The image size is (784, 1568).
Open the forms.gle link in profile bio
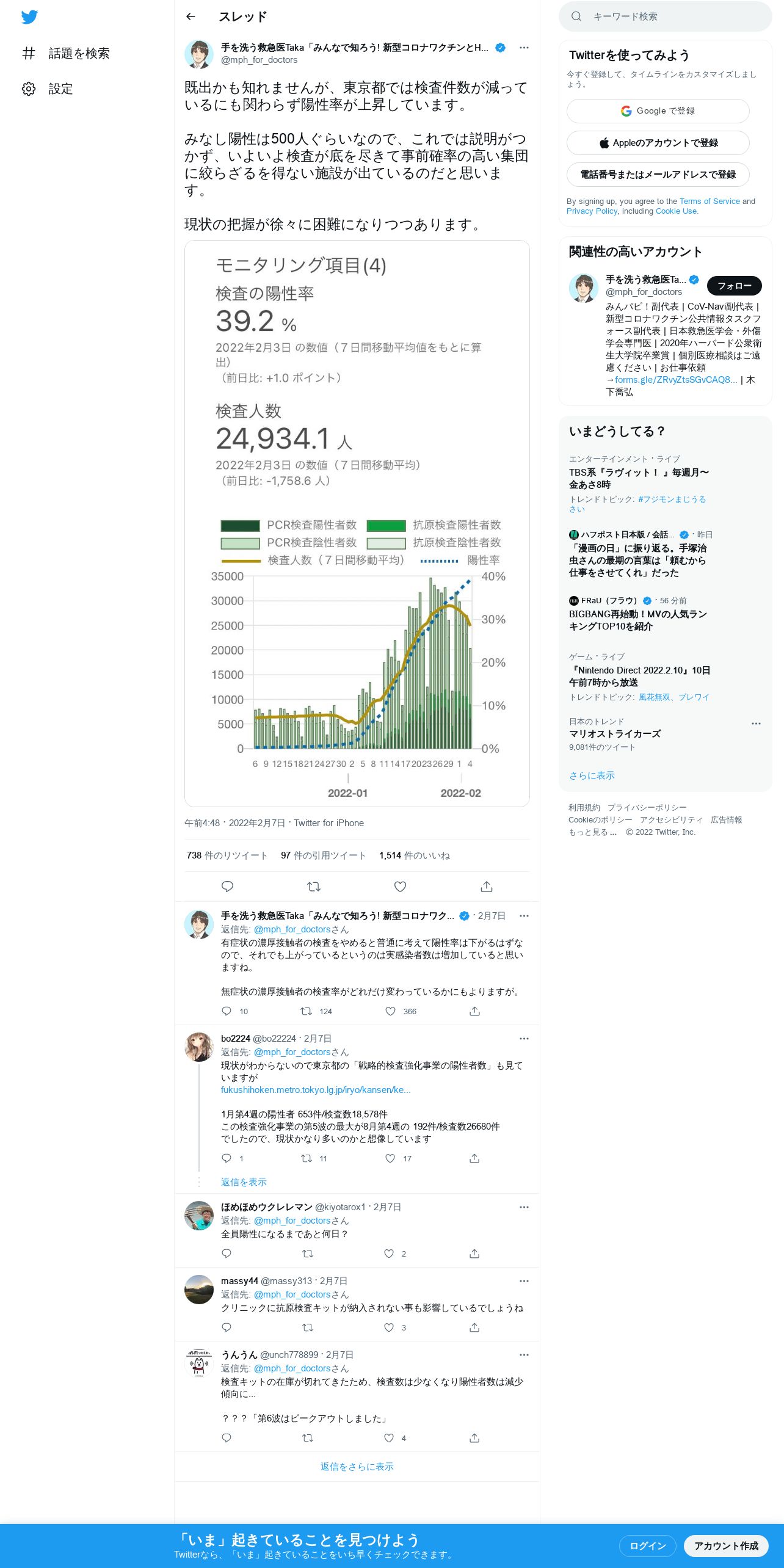[676, 380]
